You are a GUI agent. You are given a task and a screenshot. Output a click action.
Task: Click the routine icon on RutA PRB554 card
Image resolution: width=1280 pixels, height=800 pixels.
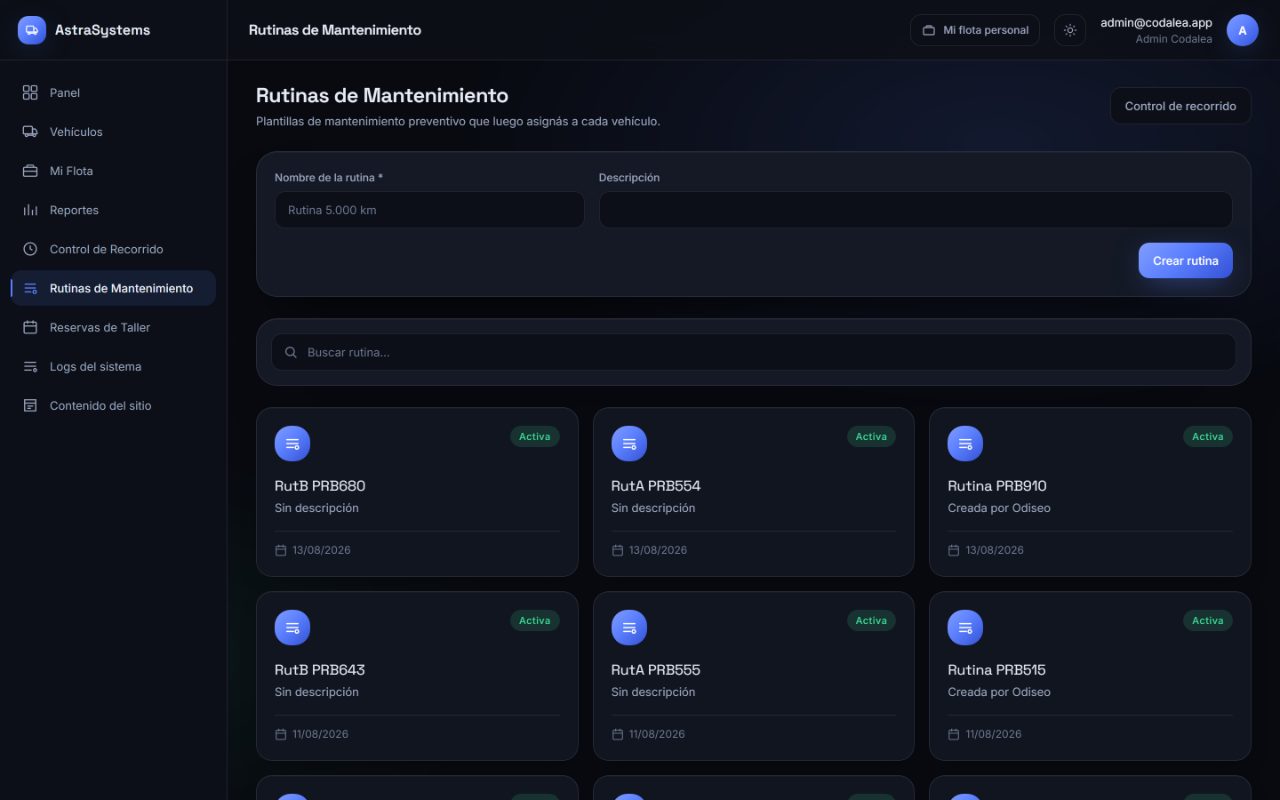[x=629, y=443]
